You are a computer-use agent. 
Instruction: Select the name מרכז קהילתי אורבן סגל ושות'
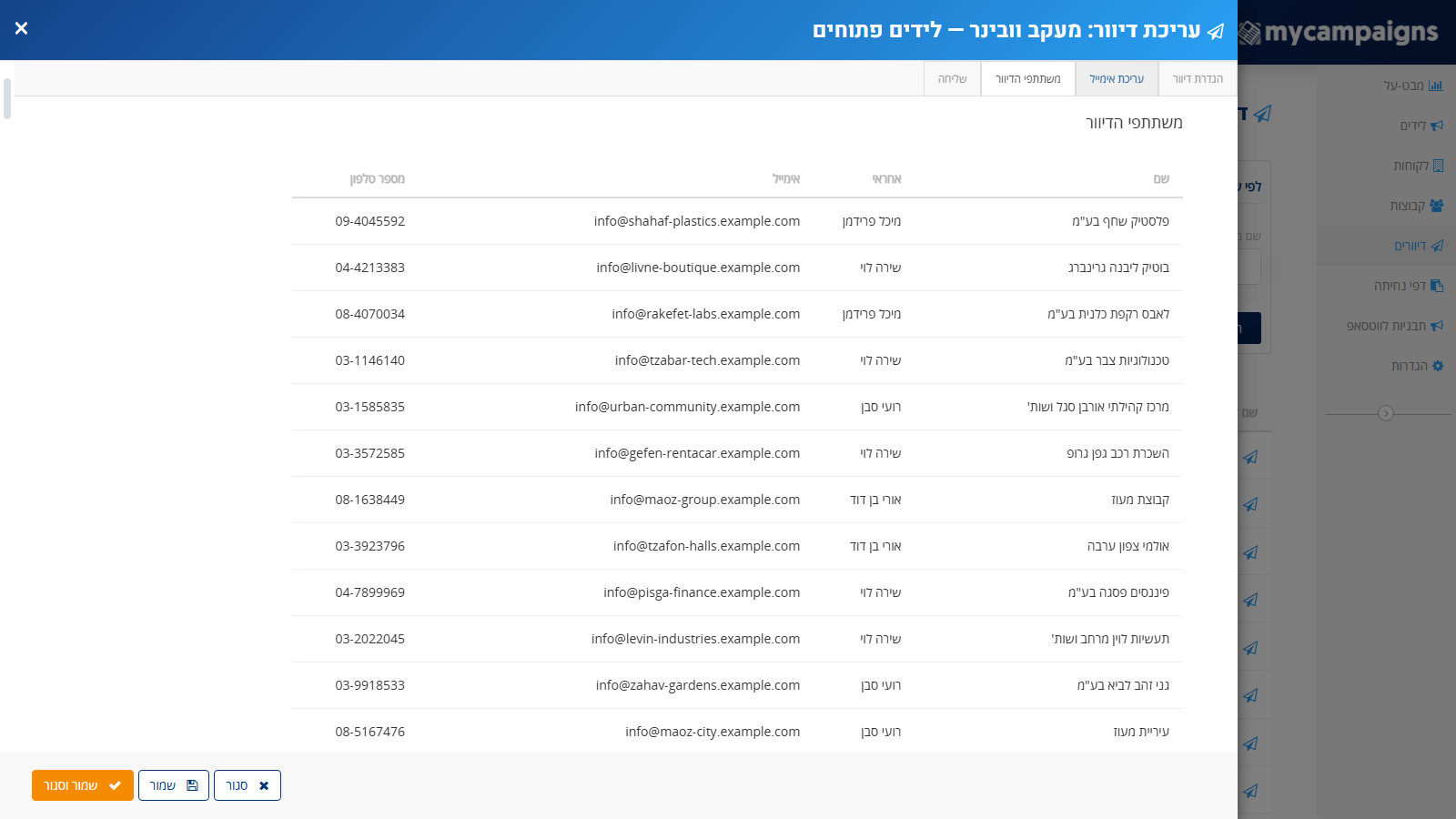(1098, 407)
